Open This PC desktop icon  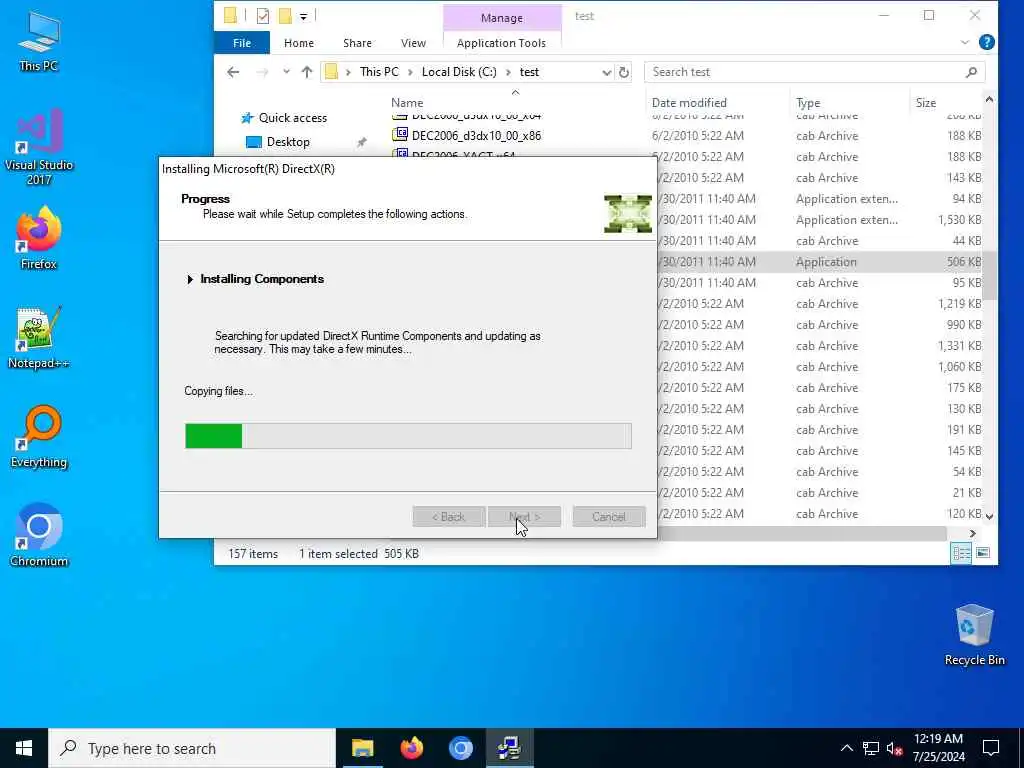click(39, 41)
